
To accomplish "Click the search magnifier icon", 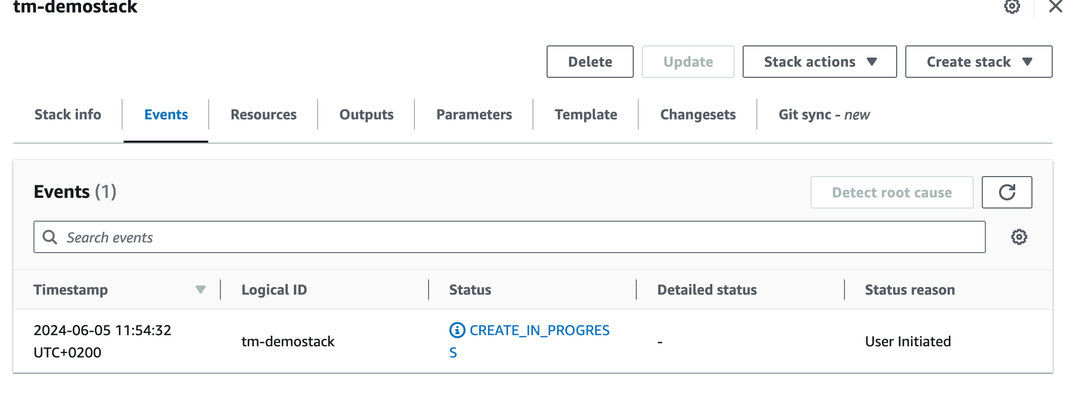I will tap(50, 237).
